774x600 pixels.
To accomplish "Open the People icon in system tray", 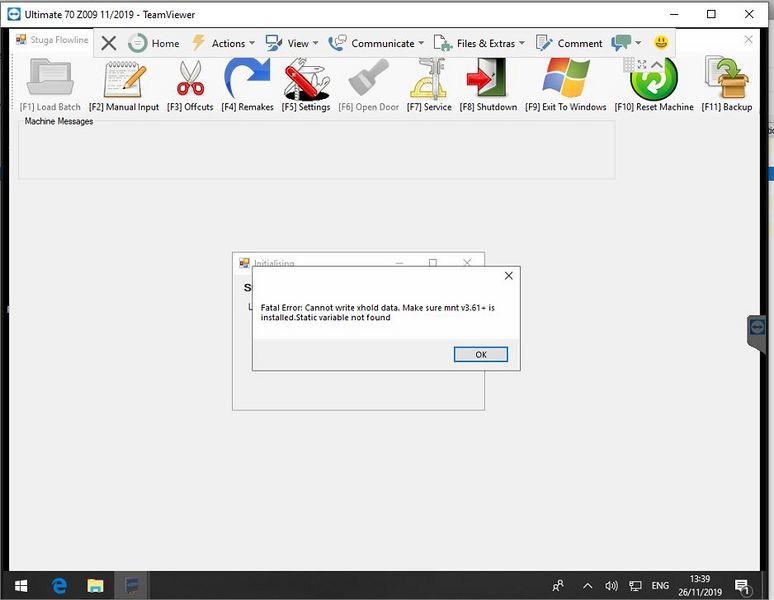I will tap(558, 586).
